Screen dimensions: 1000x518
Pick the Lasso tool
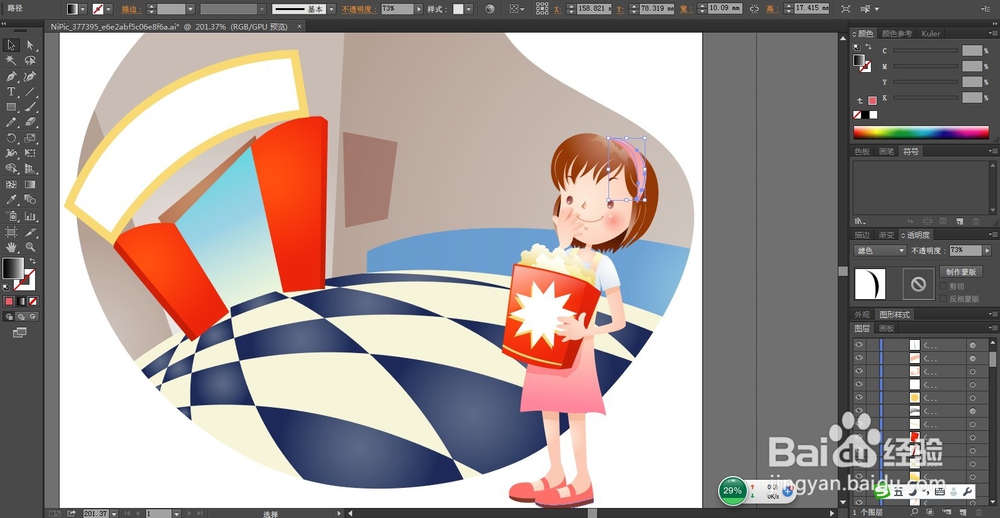[30, 61]
